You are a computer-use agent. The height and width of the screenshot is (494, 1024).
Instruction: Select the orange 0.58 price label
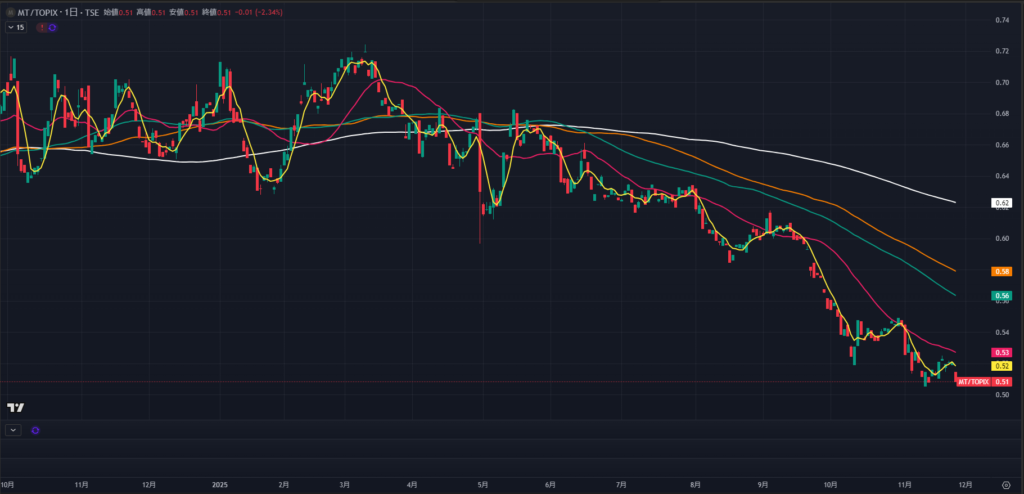coord(1001,271)
